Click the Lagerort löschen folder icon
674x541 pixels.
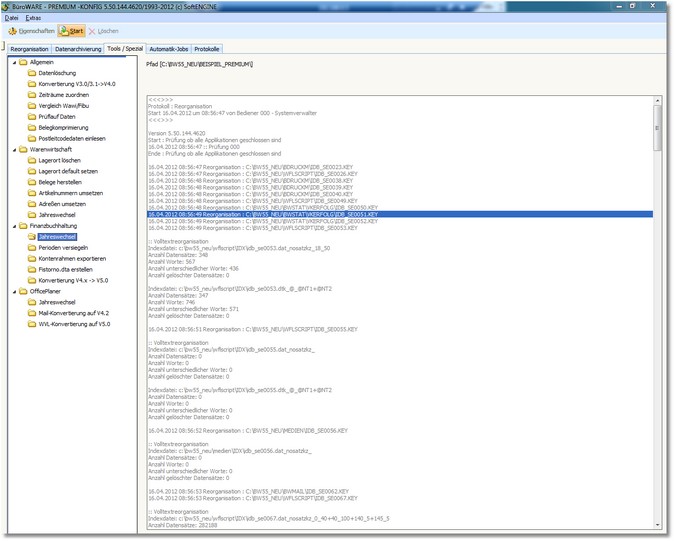coord(30,160)
